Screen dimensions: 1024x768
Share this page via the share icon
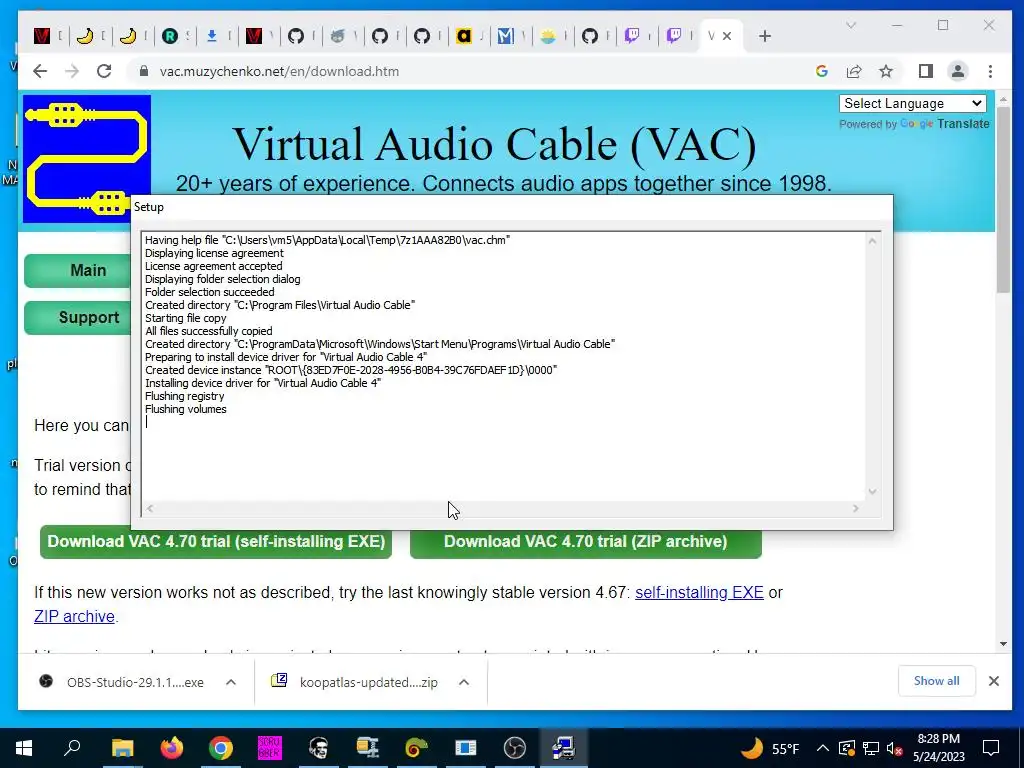[854, 71]
